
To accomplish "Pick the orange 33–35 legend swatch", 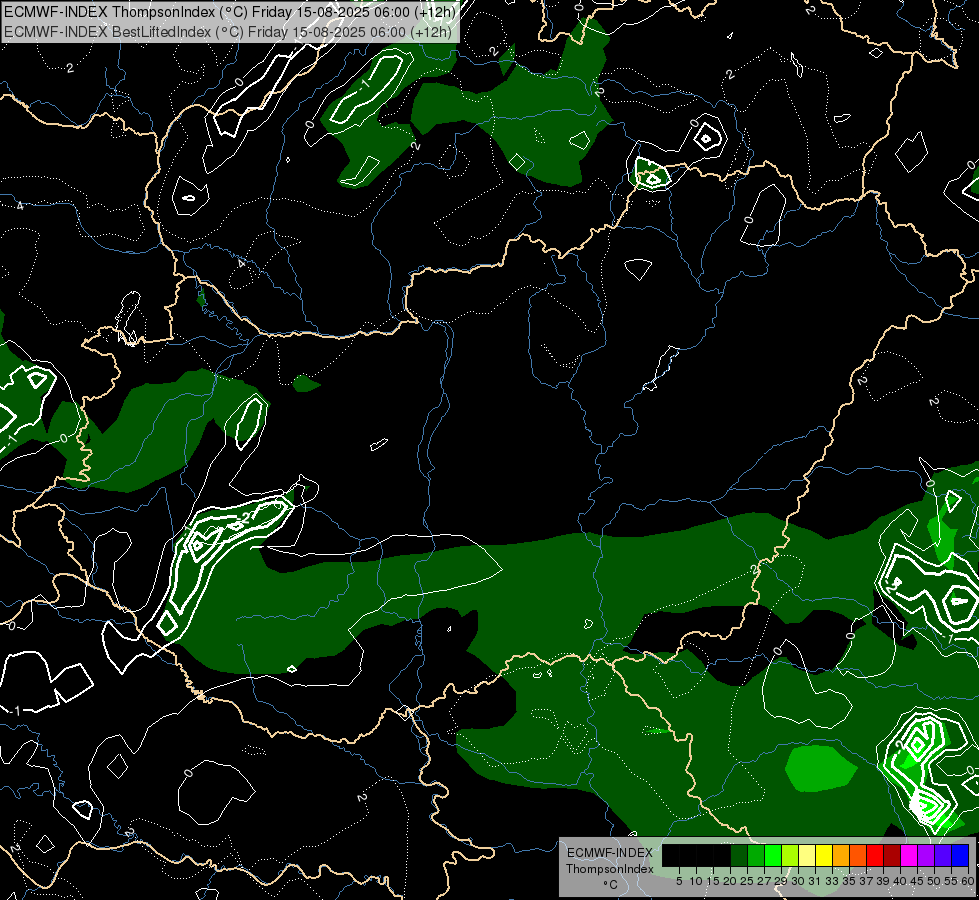I will coord(841,855).
